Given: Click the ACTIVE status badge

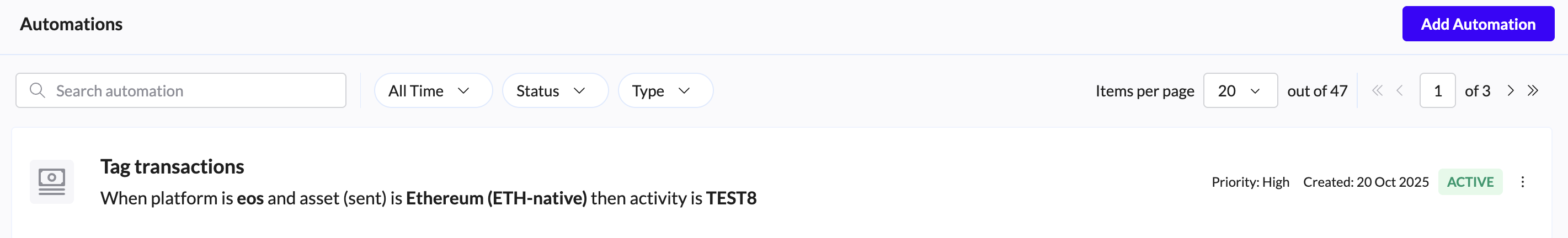Looking at the screenshot, I should (x=1470, y=182).
